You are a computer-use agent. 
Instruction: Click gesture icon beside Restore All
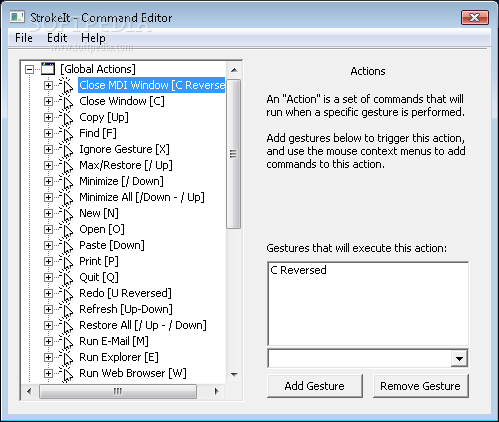click(66, 326)
